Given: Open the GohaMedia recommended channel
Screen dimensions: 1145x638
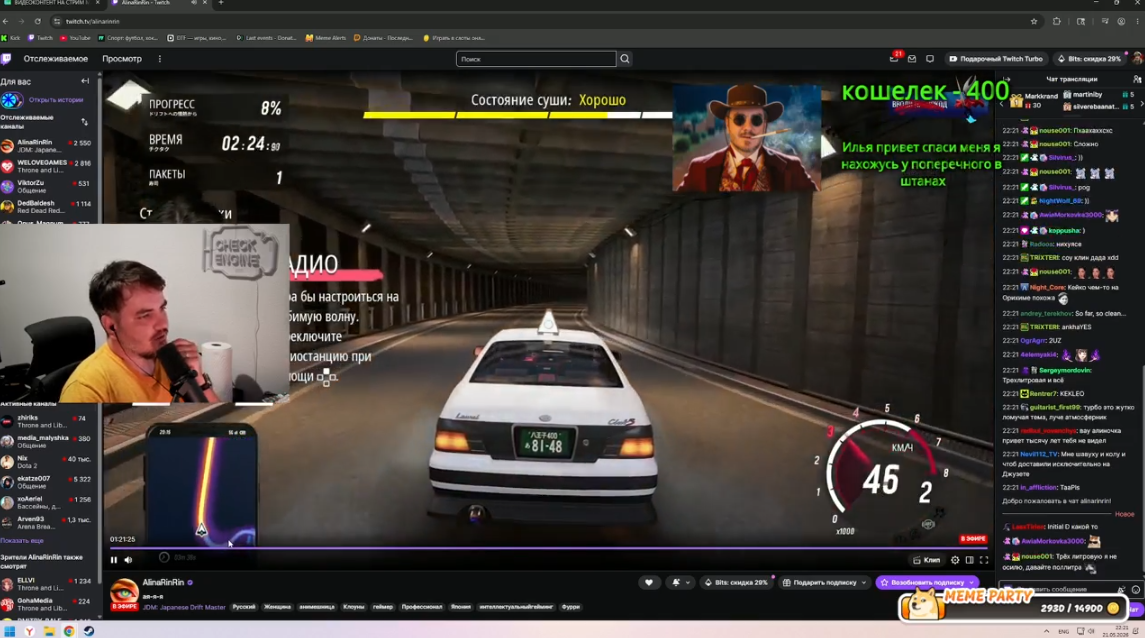Looking at the screenshot, I should [x=48, y=604].
